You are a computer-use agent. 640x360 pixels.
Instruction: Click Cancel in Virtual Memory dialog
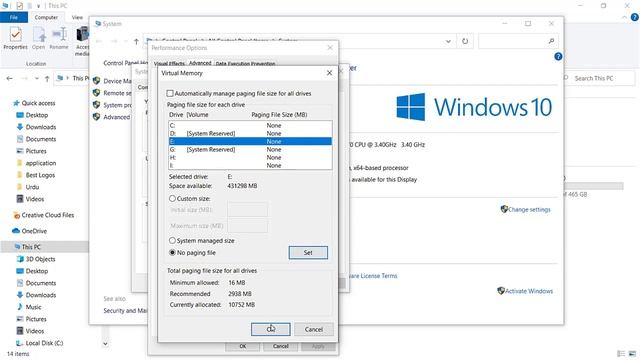(313, 329)
